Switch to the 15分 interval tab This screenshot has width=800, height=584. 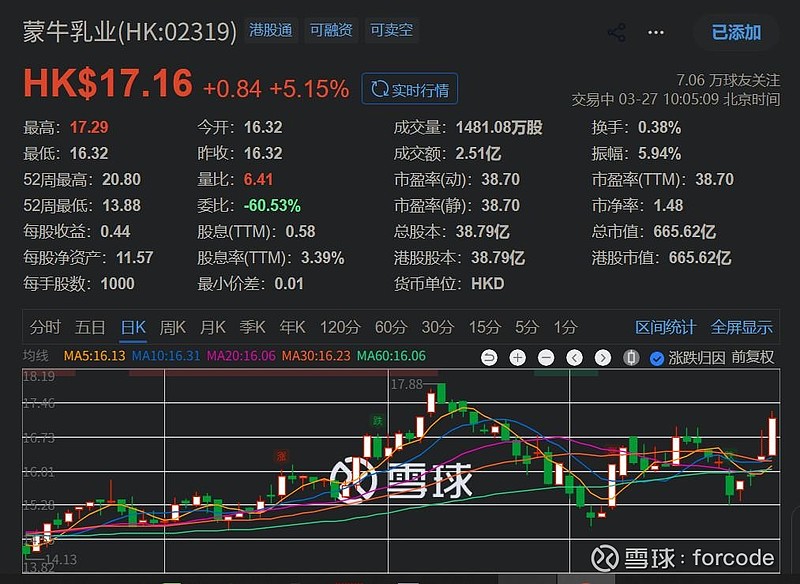pos(485,327)
